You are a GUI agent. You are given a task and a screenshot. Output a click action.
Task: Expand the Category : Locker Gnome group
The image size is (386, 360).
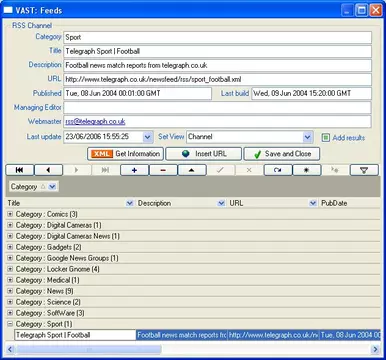click(10, 269)
